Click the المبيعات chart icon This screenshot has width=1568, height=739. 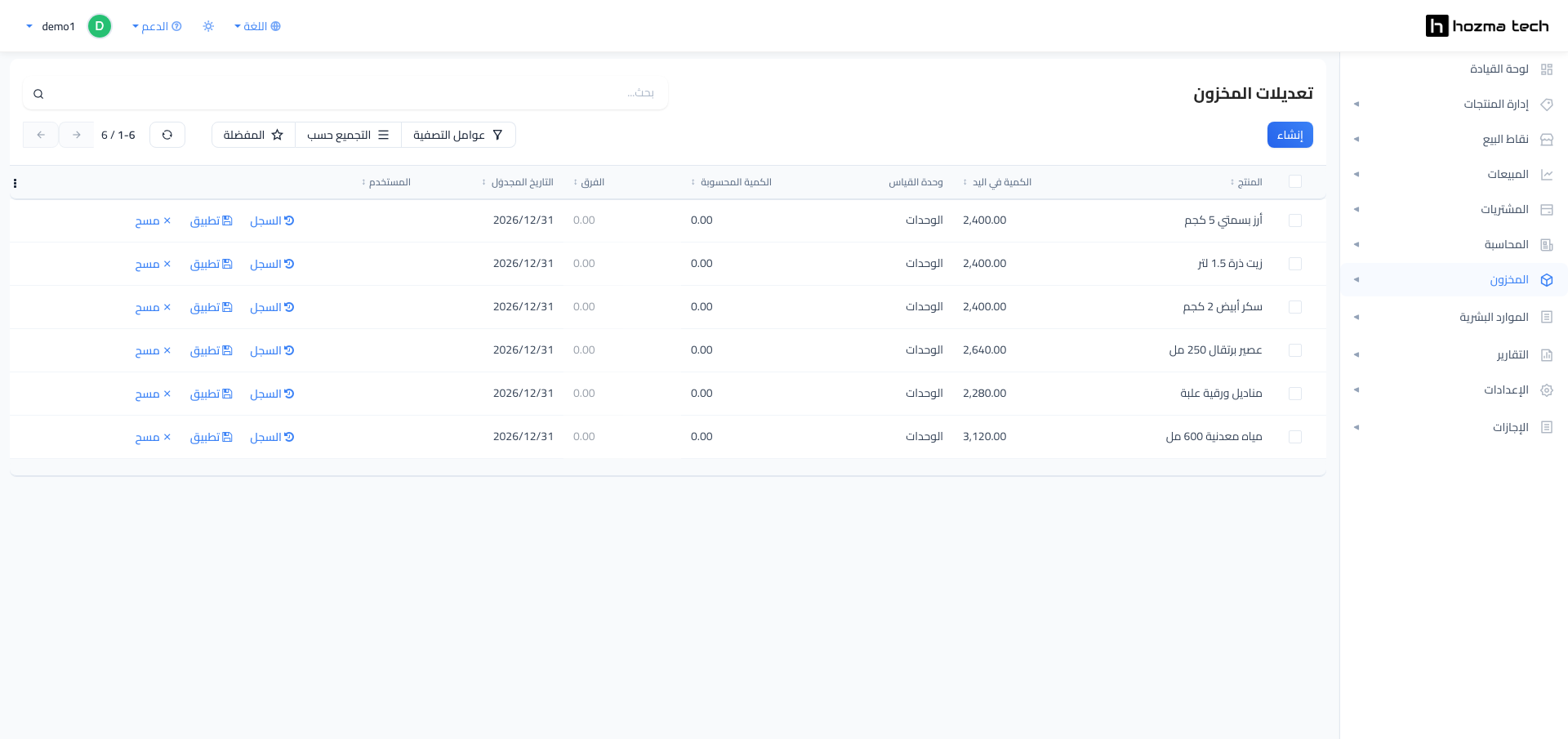tap(1546, 175)
